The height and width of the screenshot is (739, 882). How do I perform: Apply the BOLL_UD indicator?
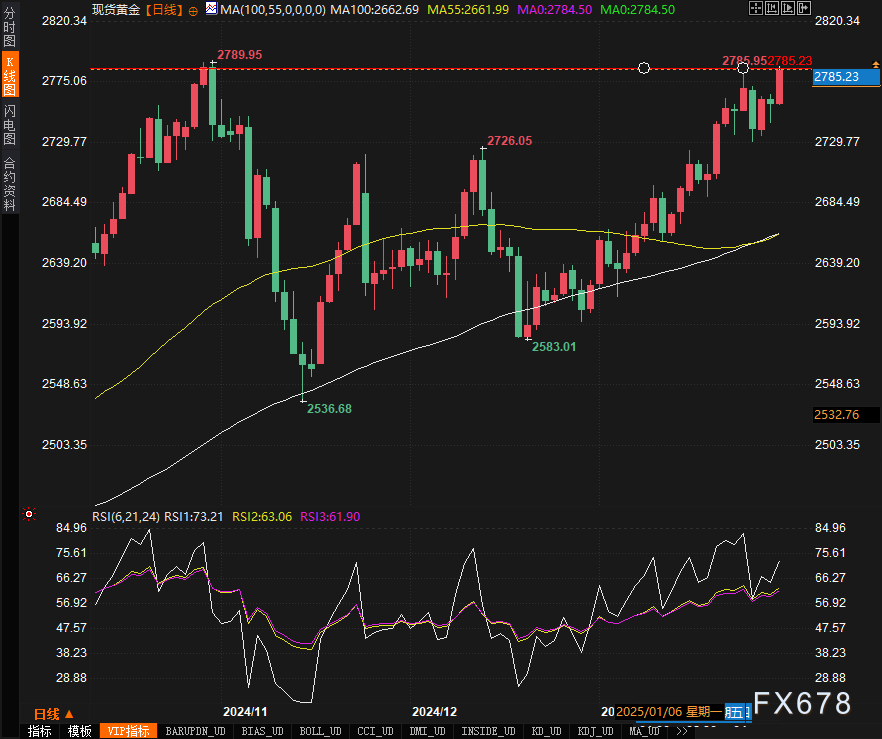click(320, 731)
